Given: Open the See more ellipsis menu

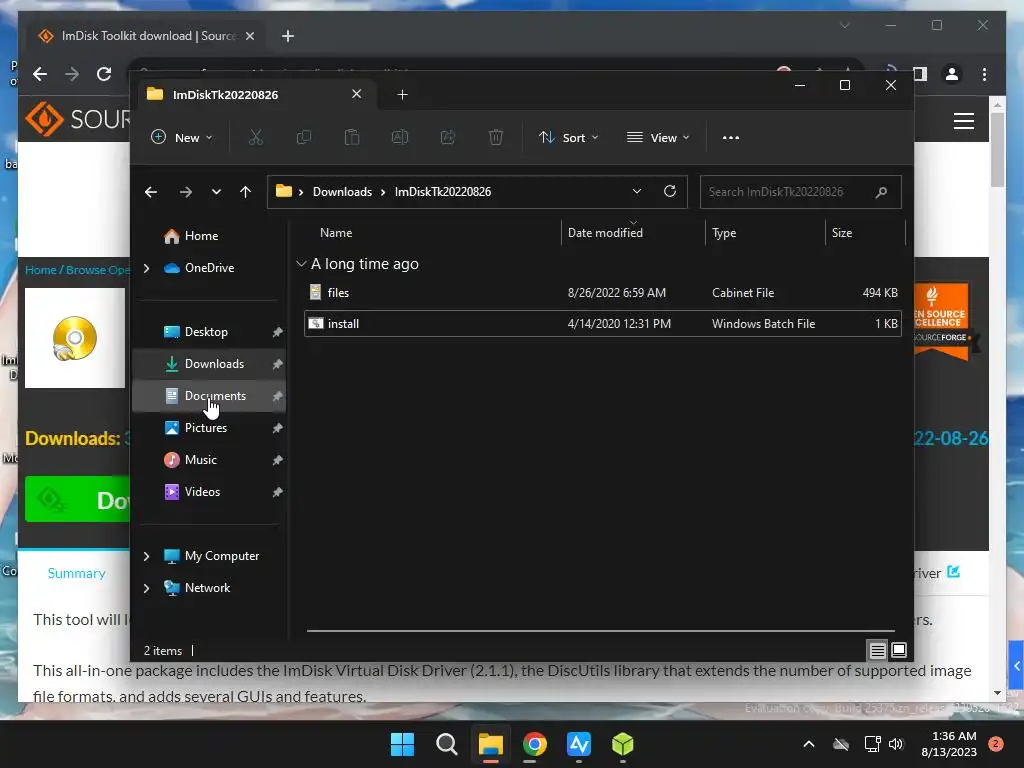Looking at the screenshot, I should (731, 138).
